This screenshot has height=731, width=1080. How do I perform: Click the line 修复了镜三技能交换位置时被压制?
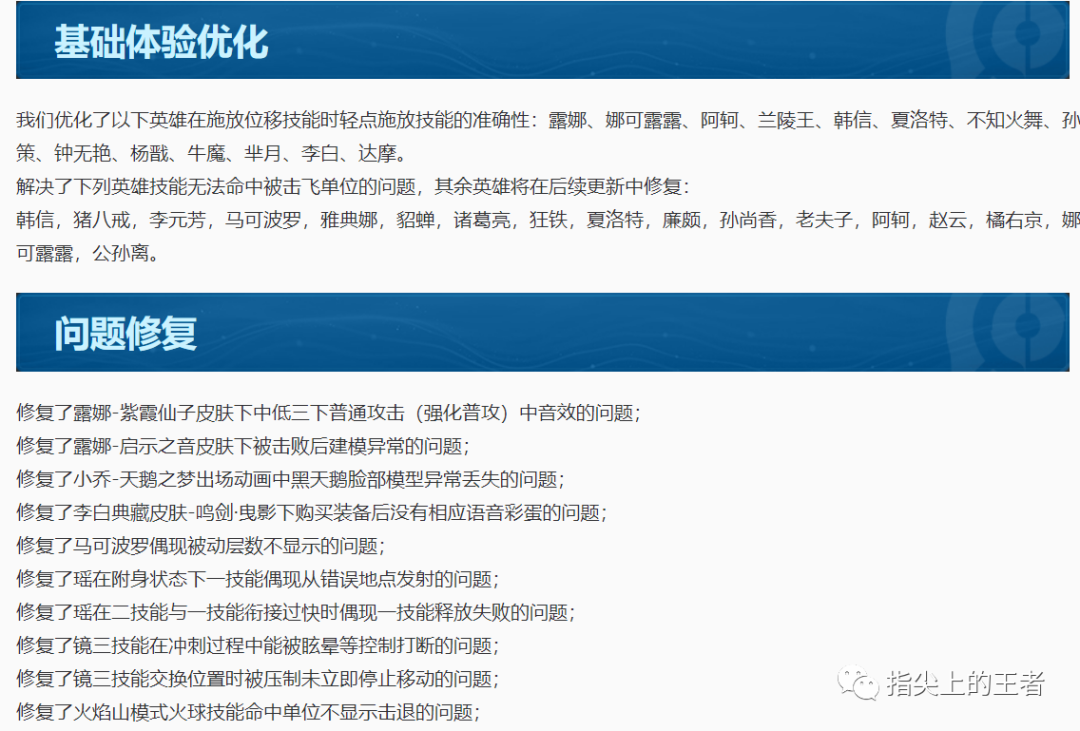click(x=258, y=679)
